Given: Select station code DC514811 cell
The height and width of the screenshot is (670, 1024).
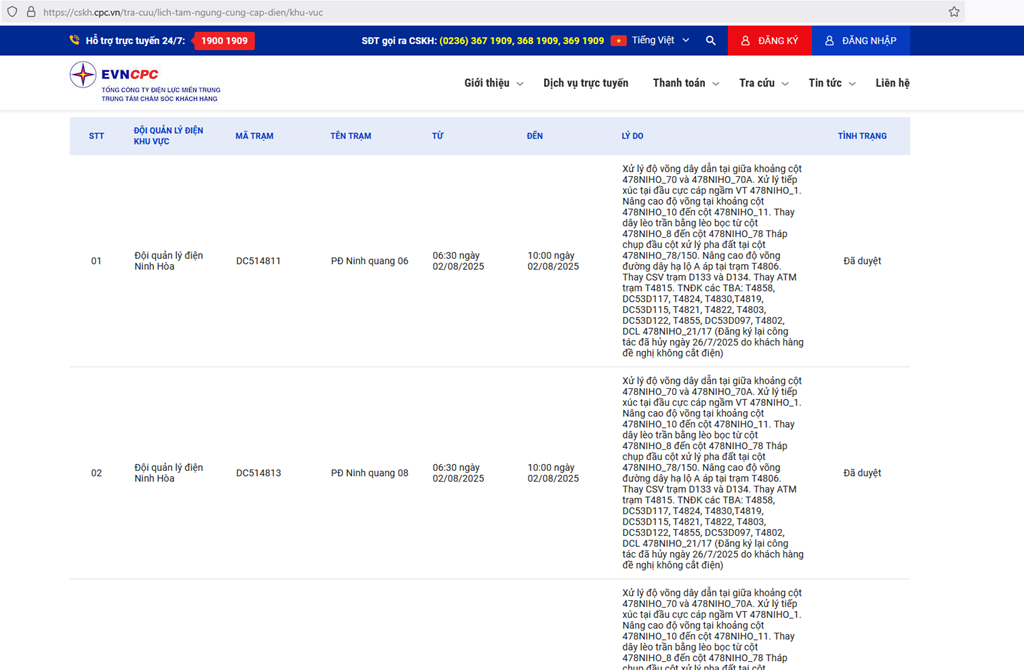Looking at the screenshot, I should (x=258, y=261).
